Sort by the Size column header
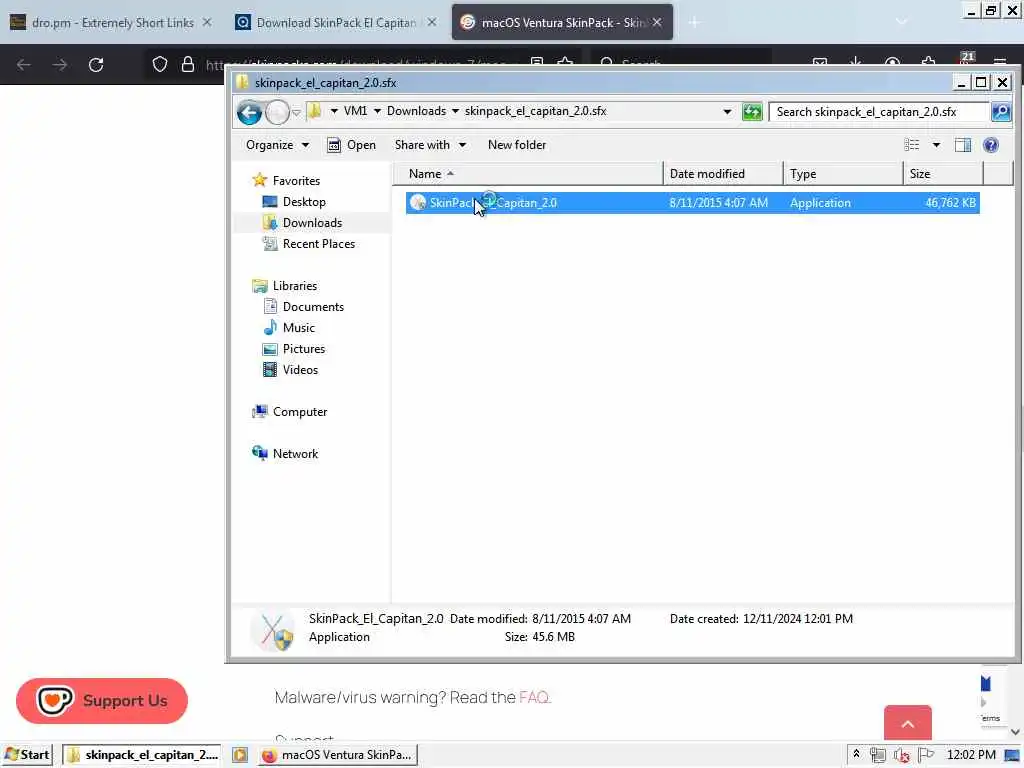The width and height of the screenshot is (1024, 768). click(x=943, y=174)
